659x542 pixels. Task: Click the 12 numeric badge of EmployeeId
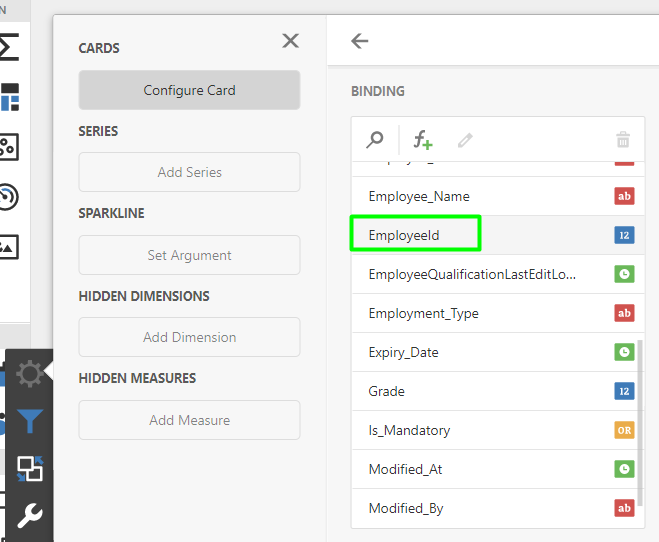click(624, 235)
